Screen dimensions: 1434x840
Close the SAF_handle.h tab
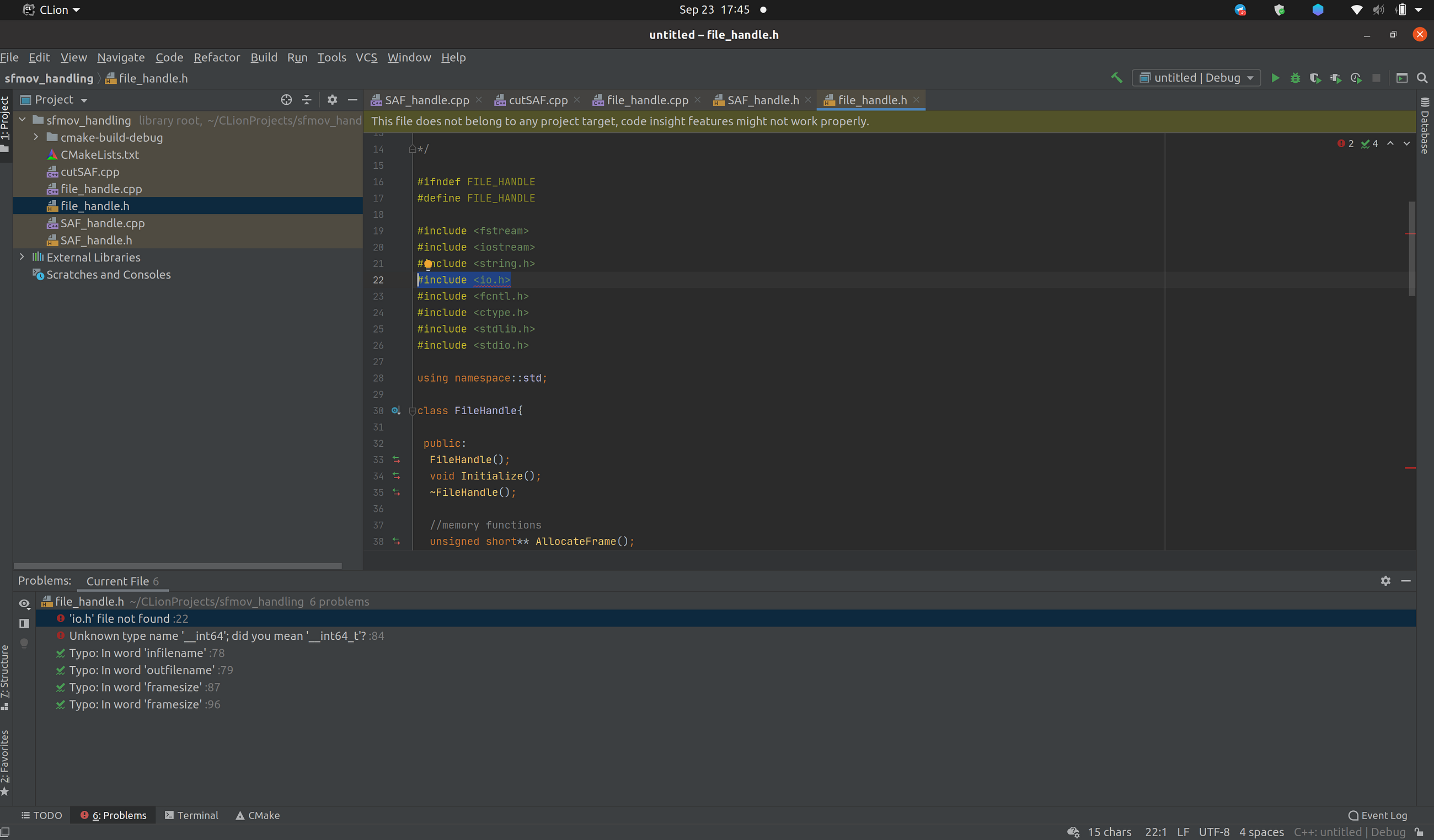pos(807,100)
